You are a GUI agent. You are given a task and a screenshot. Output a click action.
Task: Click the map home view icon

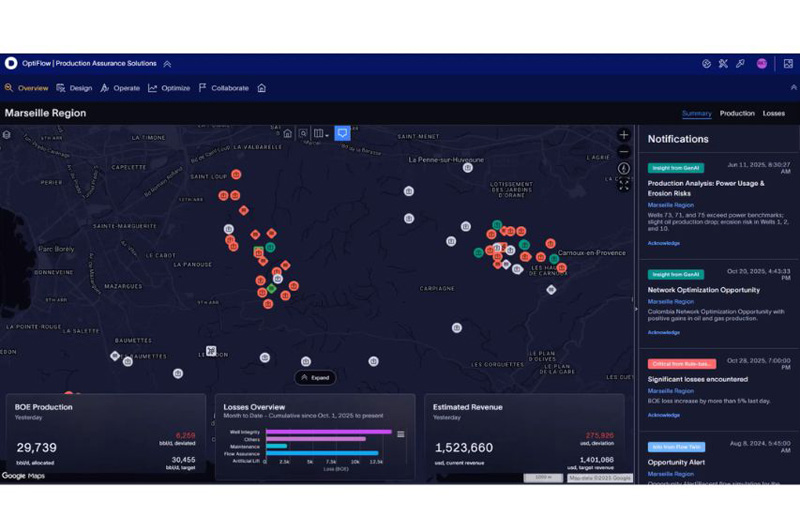point(288,134)
